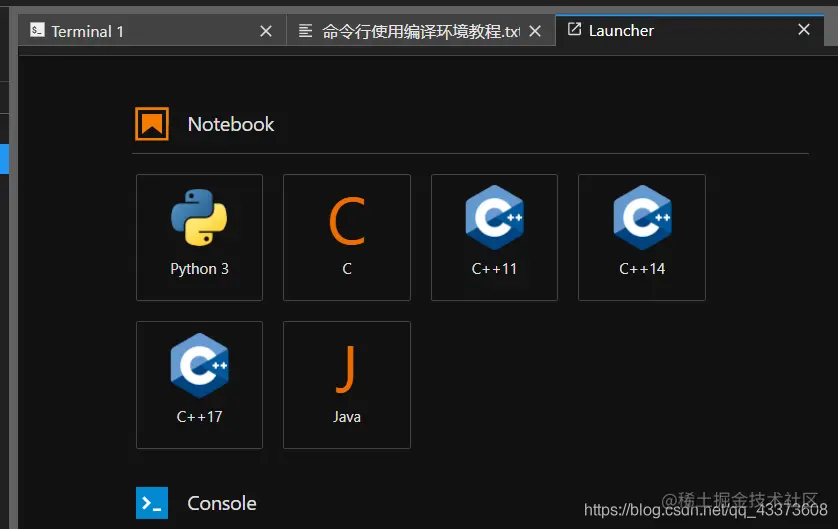Switch to the Terminal 1 tab
The image size is (838, 529).
point(152,31)
